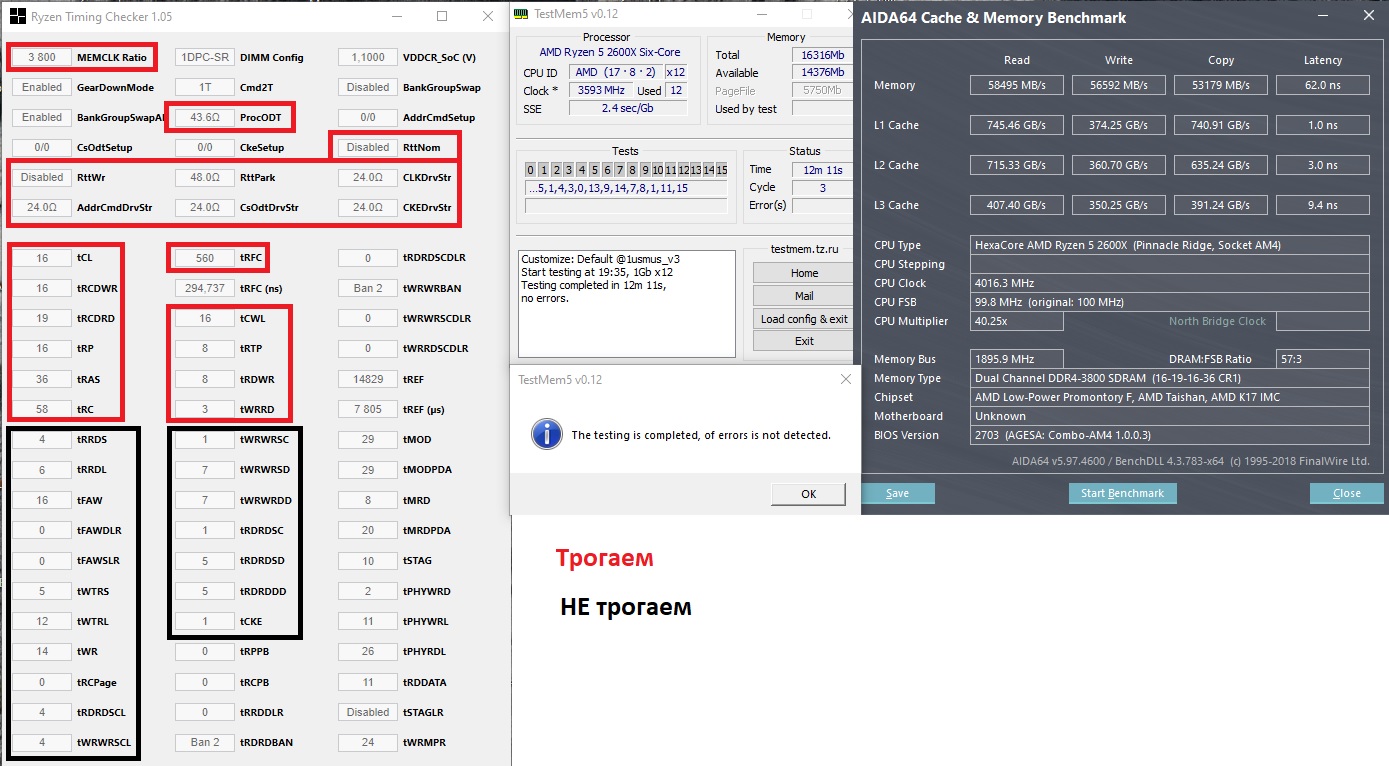The image size is (1389, 766).
Task: Select the tCL timing value field
Action: [x=42, y=258]
